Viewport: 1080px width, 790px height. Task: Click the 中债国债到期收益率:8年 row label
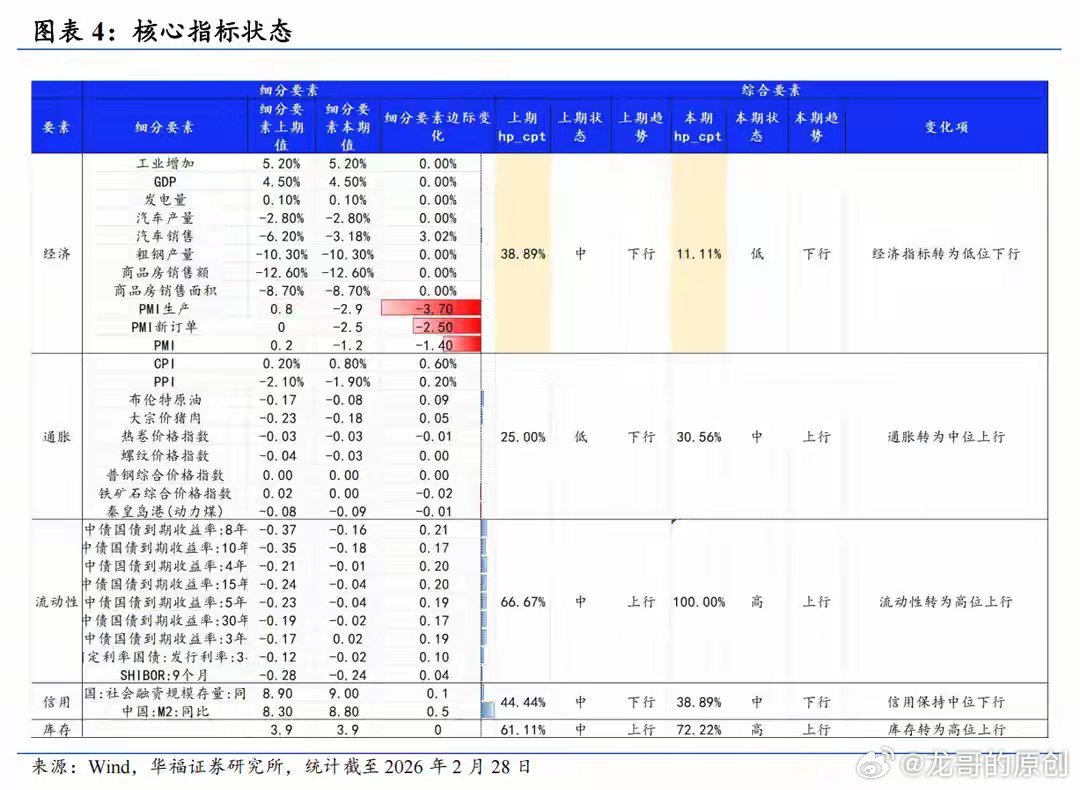(x=165, y=530)
